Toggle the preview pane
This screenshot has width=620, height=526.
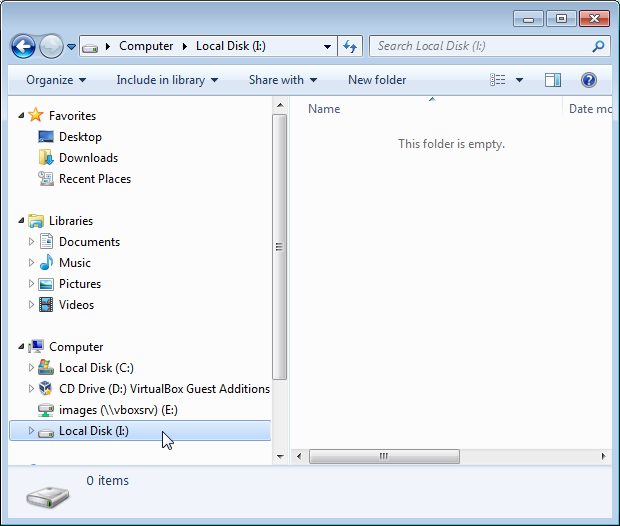pos(552,80)
